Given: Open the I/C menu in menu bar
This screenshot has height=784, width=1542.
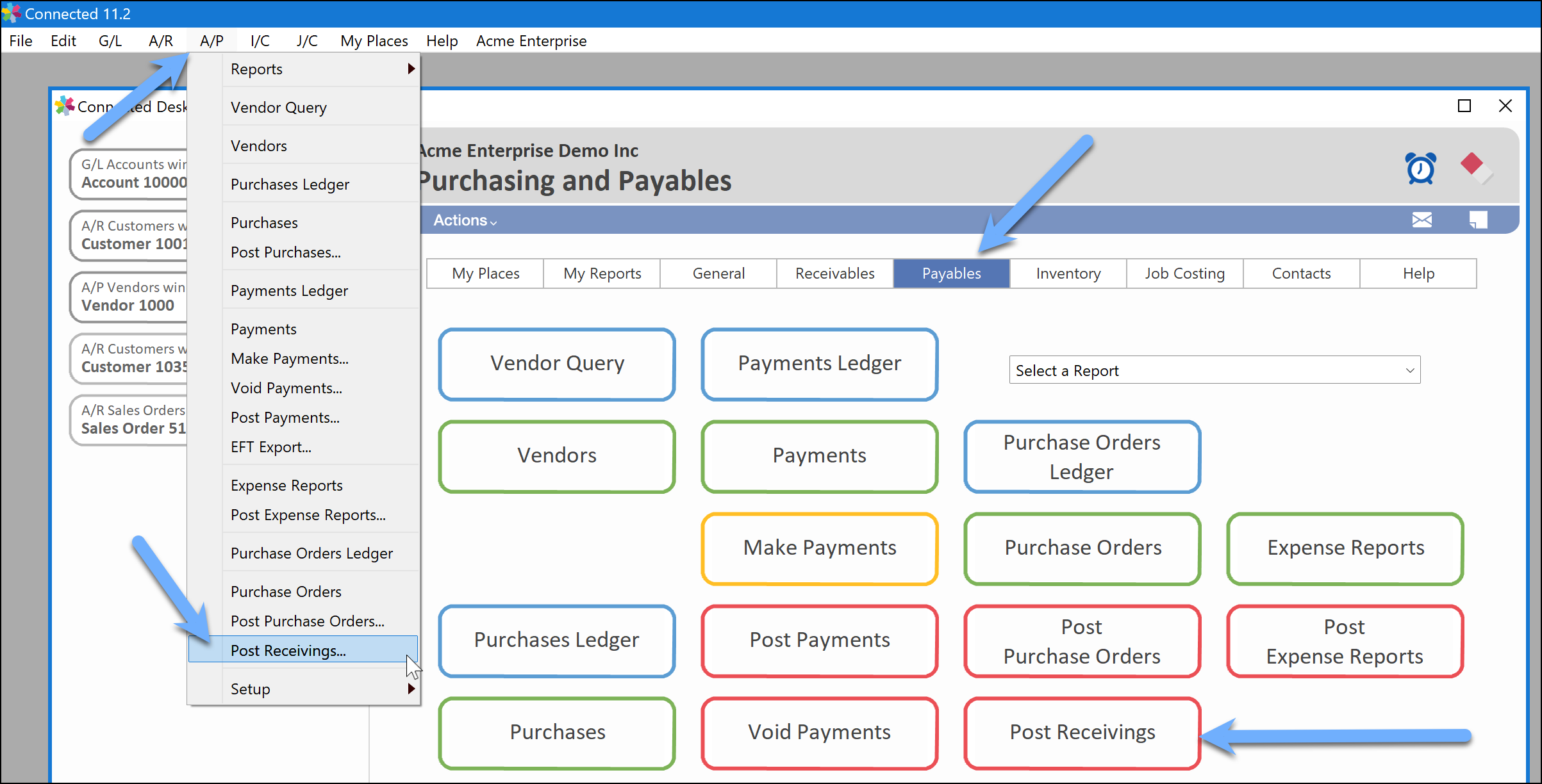Looking at the screenshot, I should pos(260,41).
